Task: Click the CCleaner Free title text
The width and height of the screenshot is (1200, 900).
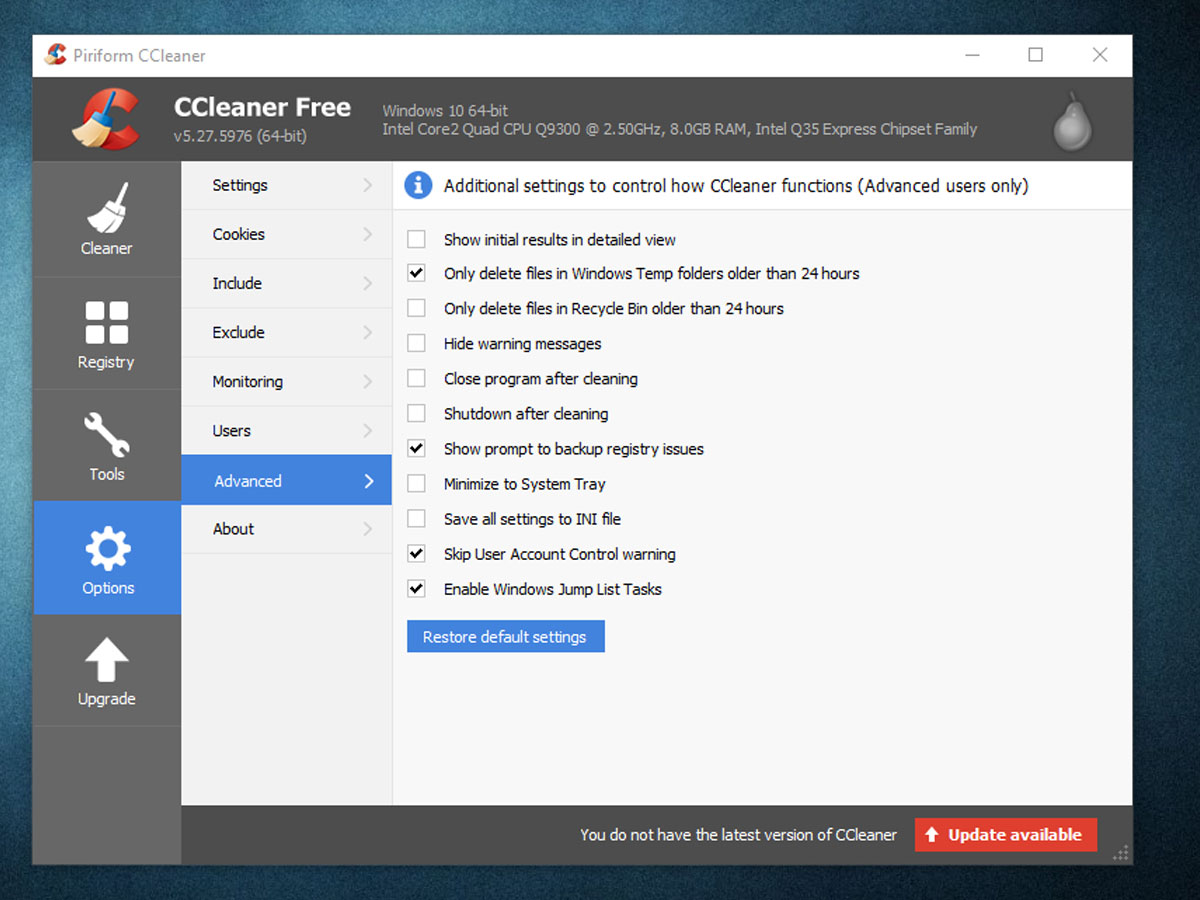Action: [x=262, y=107]
